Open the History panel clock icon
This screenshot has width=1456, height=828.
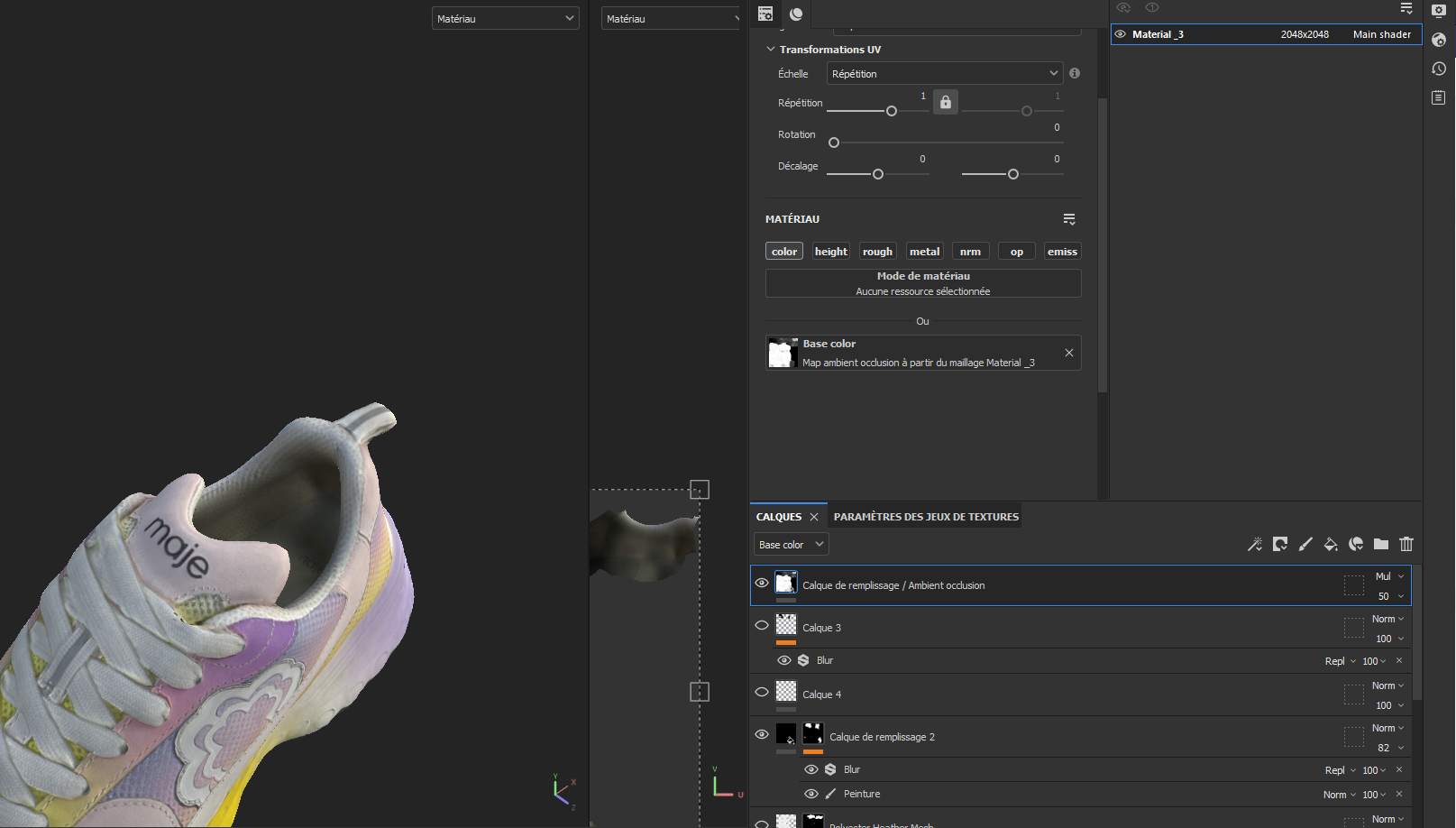tap(1439, 69)
